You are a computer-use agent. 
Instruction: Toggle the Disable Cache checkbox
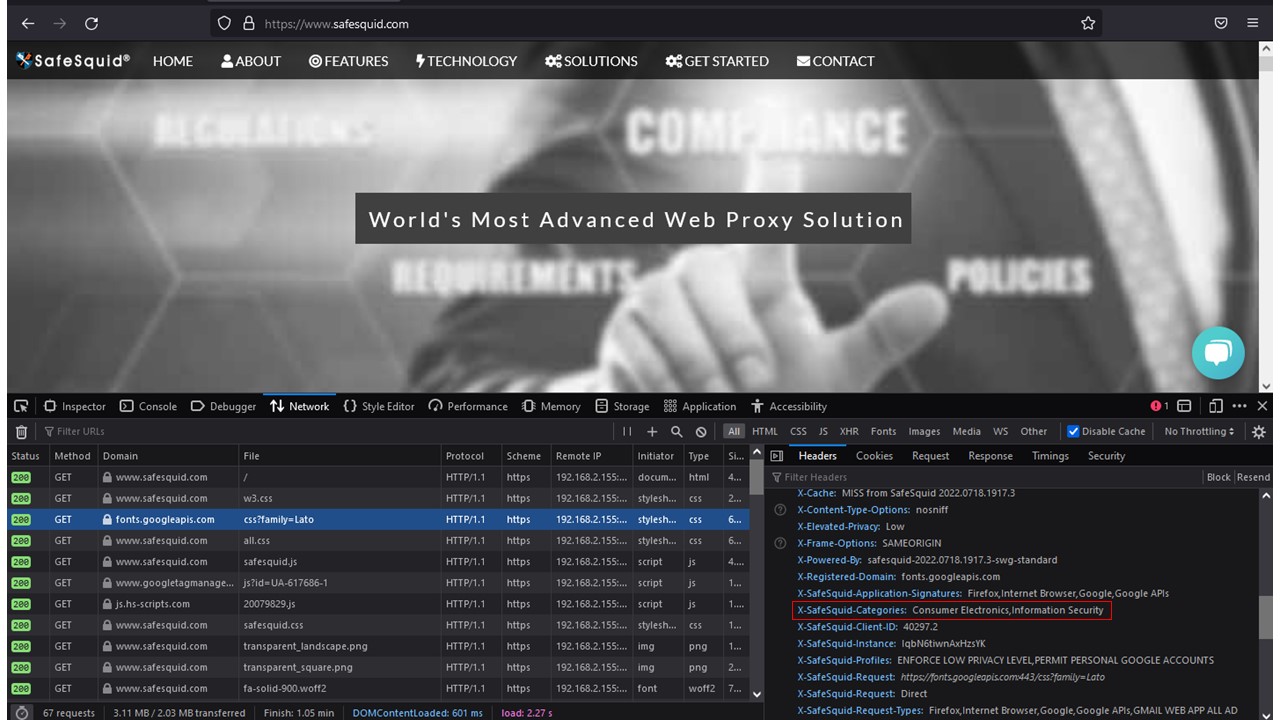1073,432
